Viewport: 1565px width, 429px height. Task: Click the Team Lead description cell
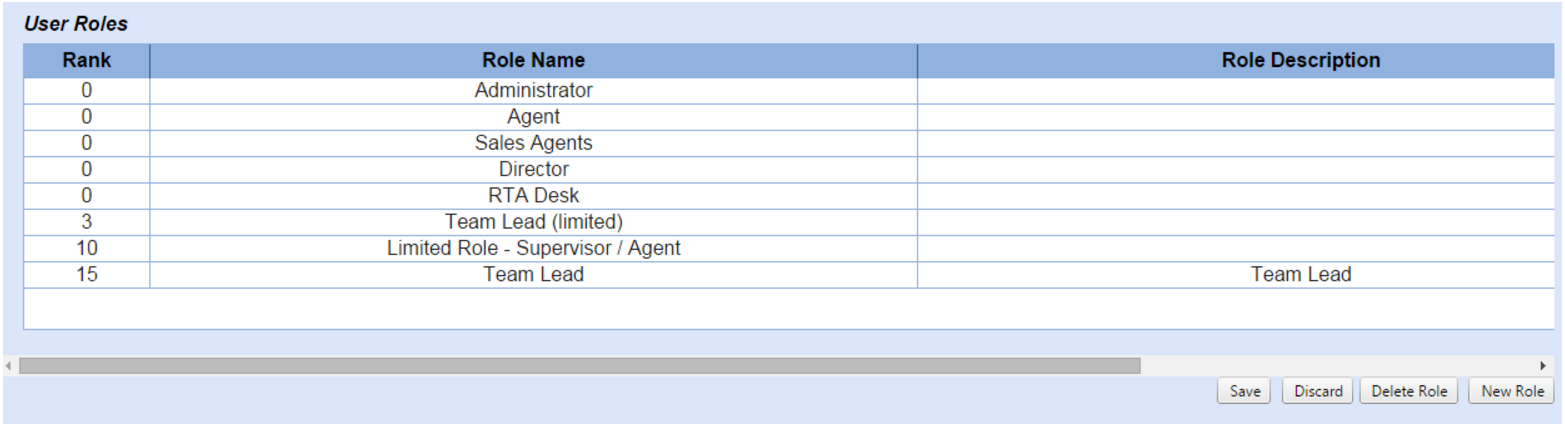coord(1300,275)
